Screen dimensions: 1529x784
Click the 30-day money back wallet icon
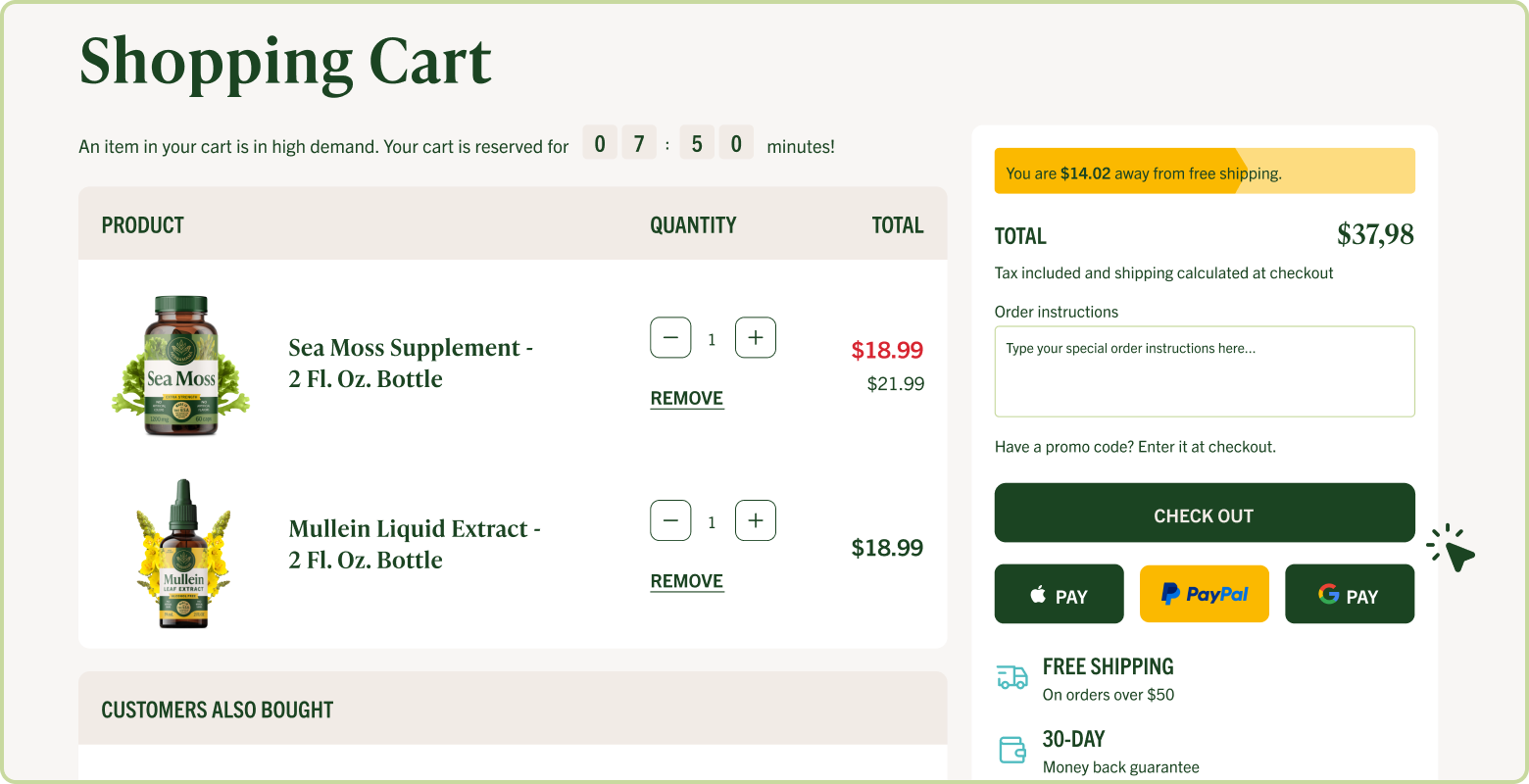(1011, 751)
